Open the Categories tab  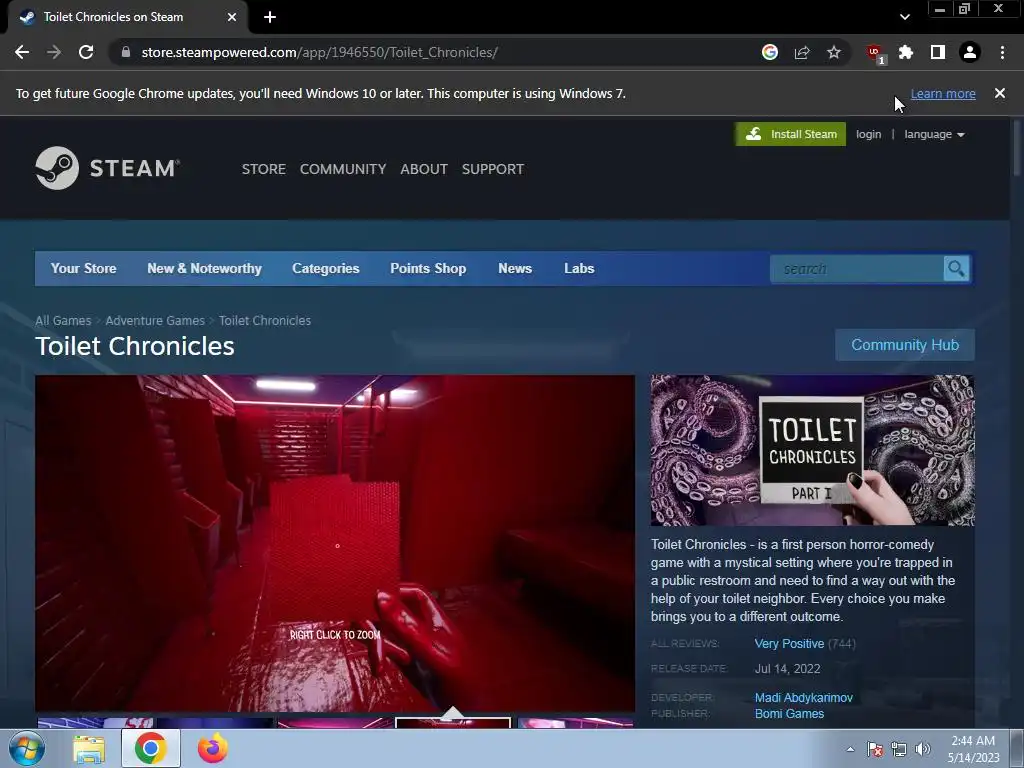[x=326, y=268]
